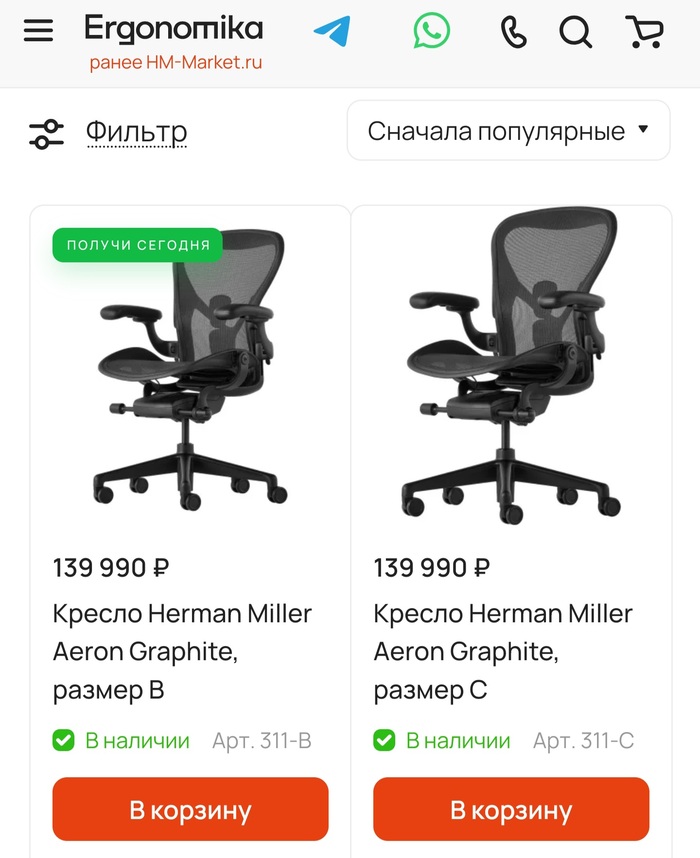Open the shopping cart icon
Image resolution: width=700 pixels, height=858 pixels.
[x=644, y=32]
